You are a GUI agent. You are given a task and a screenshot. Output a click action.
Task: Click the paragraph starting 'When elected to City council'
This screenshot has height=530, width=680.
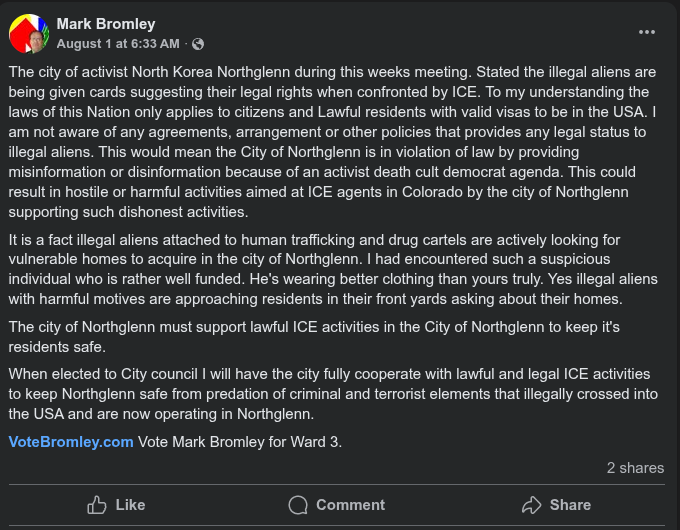(x=330, y=393)
